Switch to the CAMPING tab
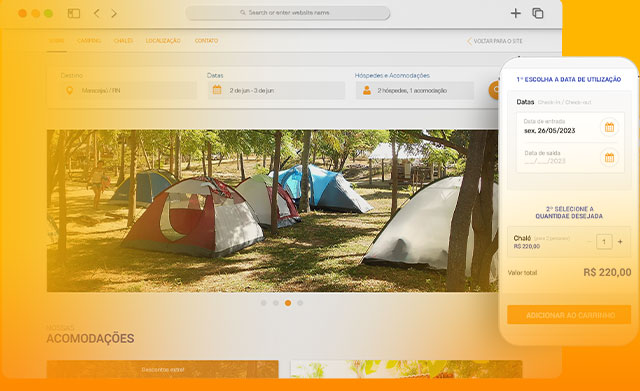The image size is (640, 391). (x=89, y=41)
